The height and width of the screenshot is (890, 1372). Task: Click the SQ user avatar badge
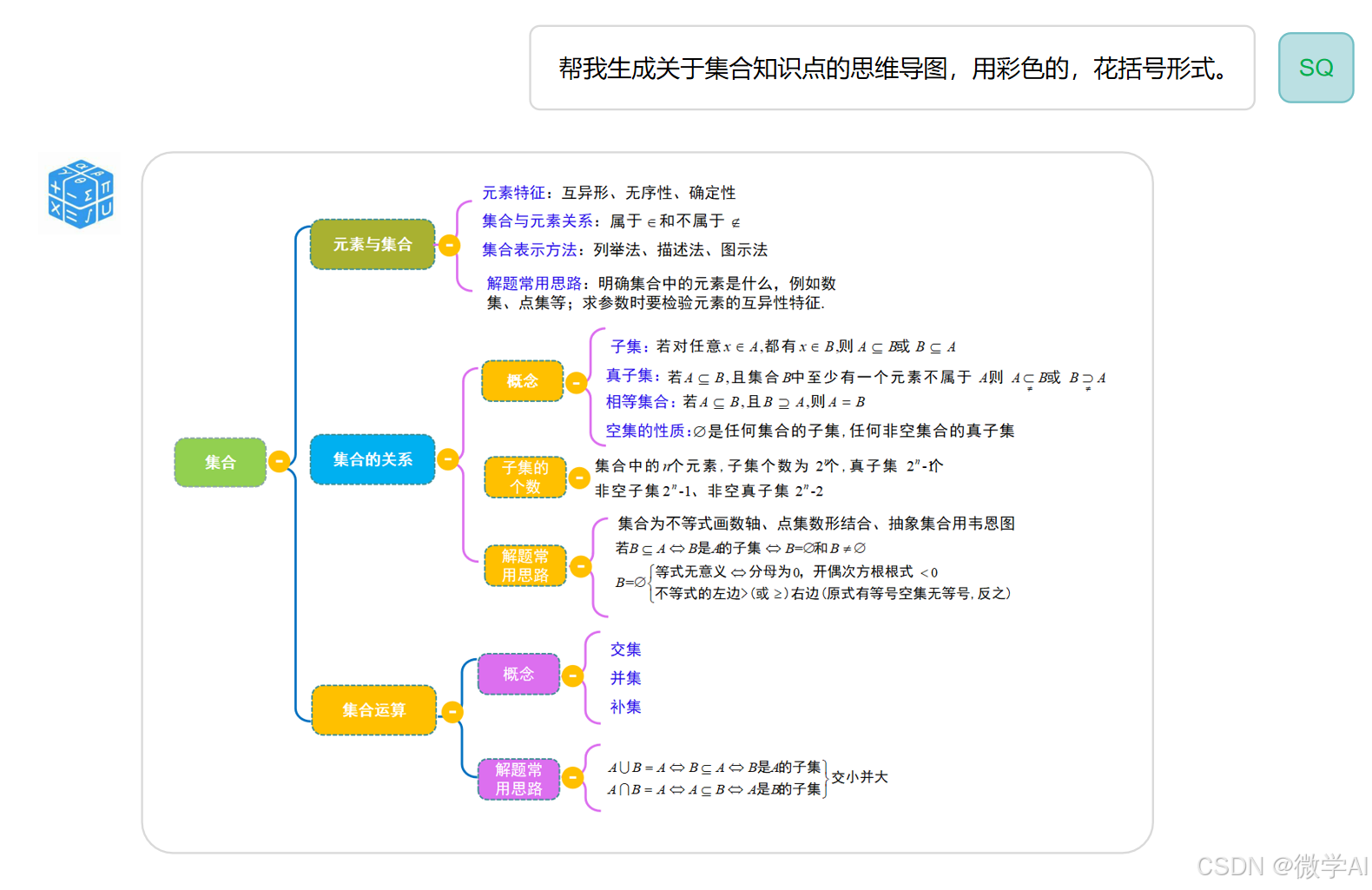coord(1316,68)
